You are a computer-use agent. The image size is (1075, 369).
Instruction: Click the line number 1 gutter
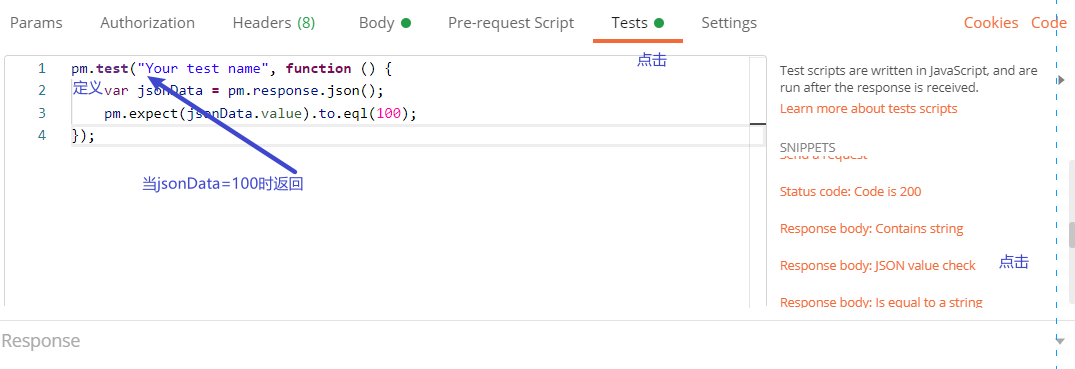click(x=42, y=69)
